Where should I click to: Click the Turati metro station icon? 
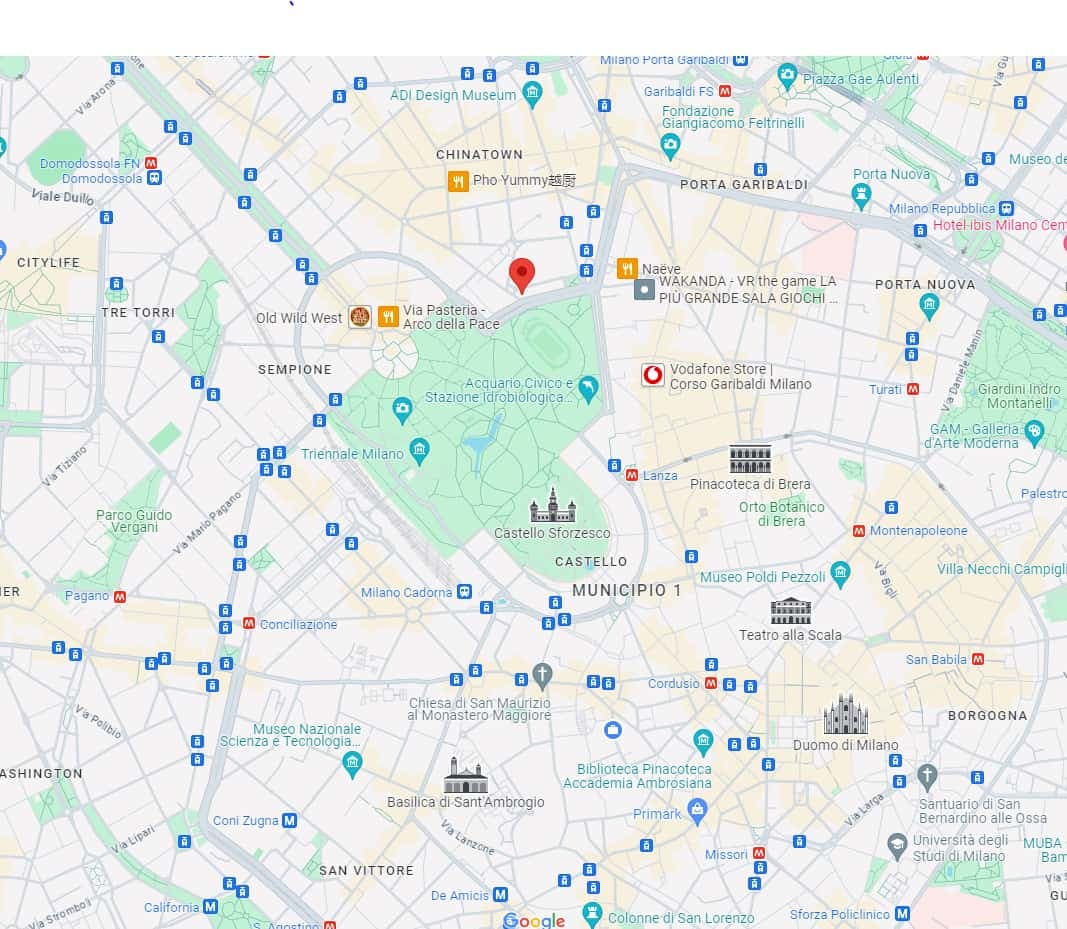(913, 389)
